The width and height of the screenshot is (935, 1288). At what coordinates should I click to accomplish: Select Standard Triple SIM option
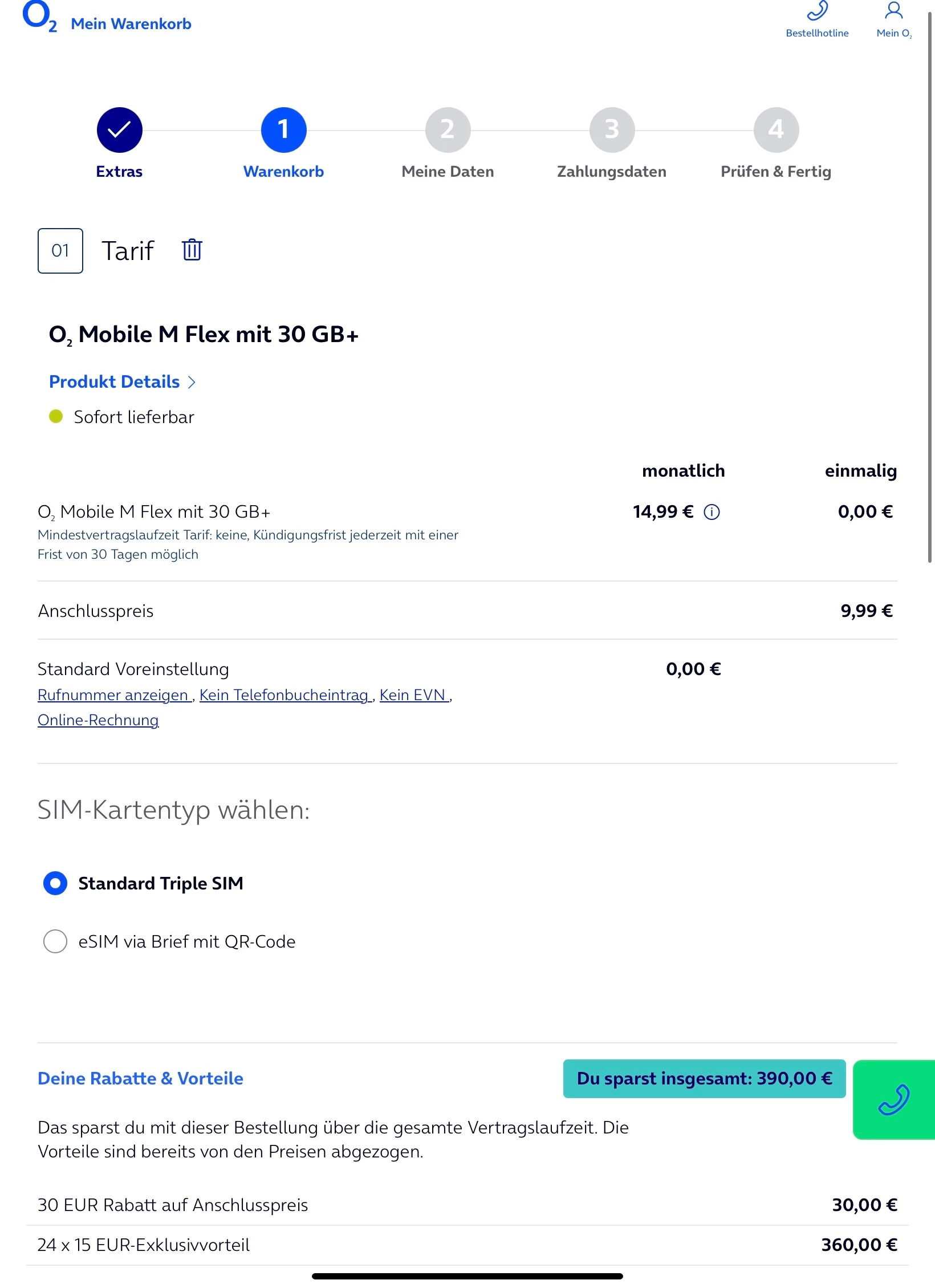pos(55,883)
